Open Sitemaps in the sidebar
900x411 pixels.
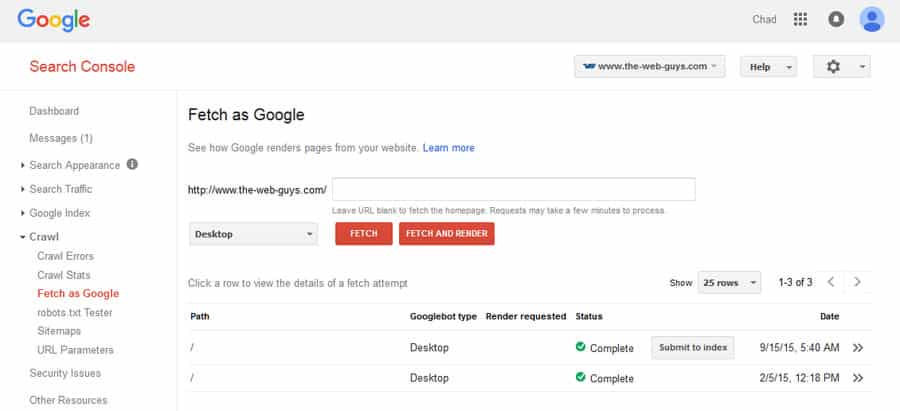point(59,331)
